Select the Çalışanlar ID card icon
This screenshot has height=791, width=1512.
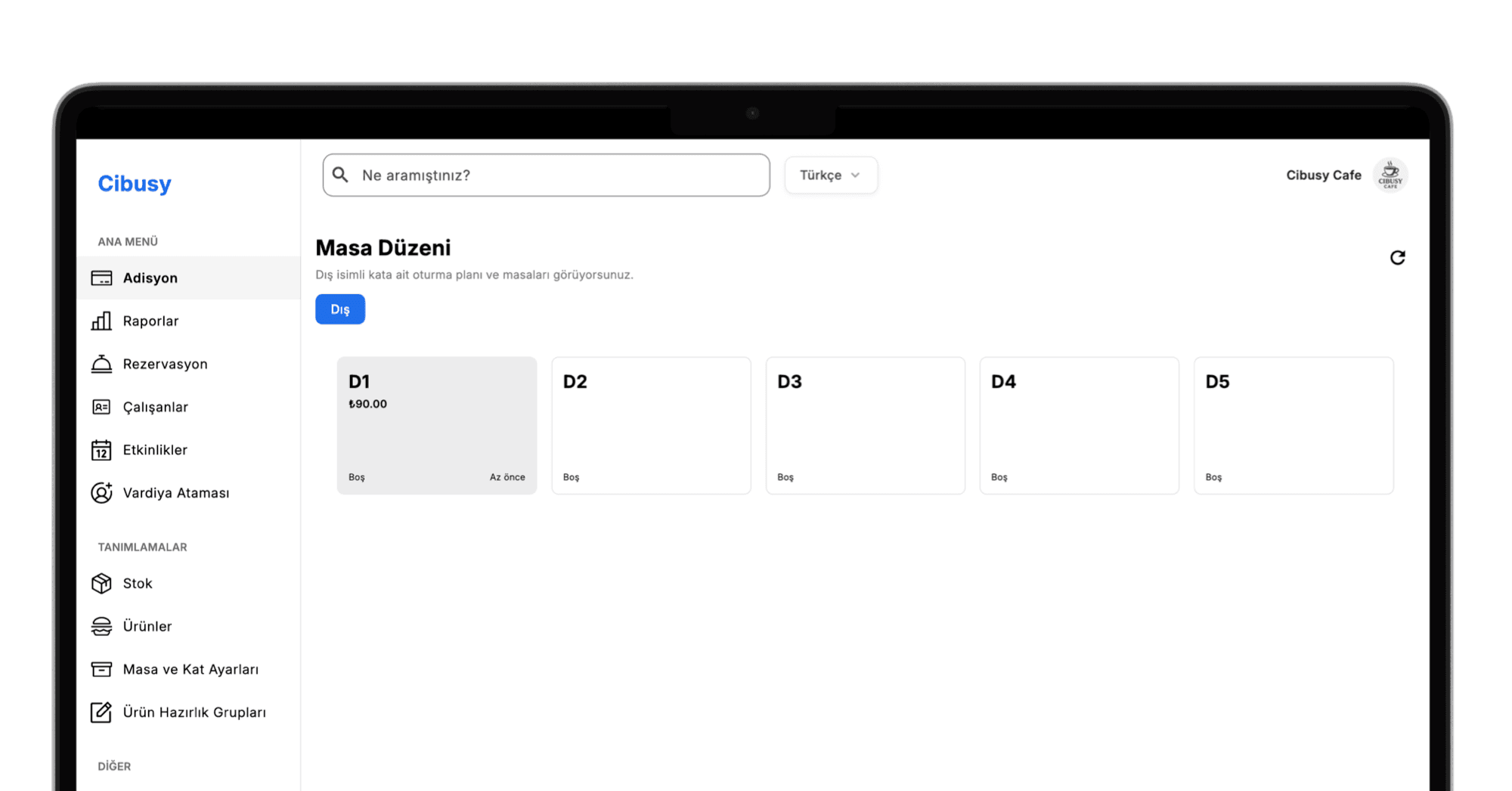point(101,408)
